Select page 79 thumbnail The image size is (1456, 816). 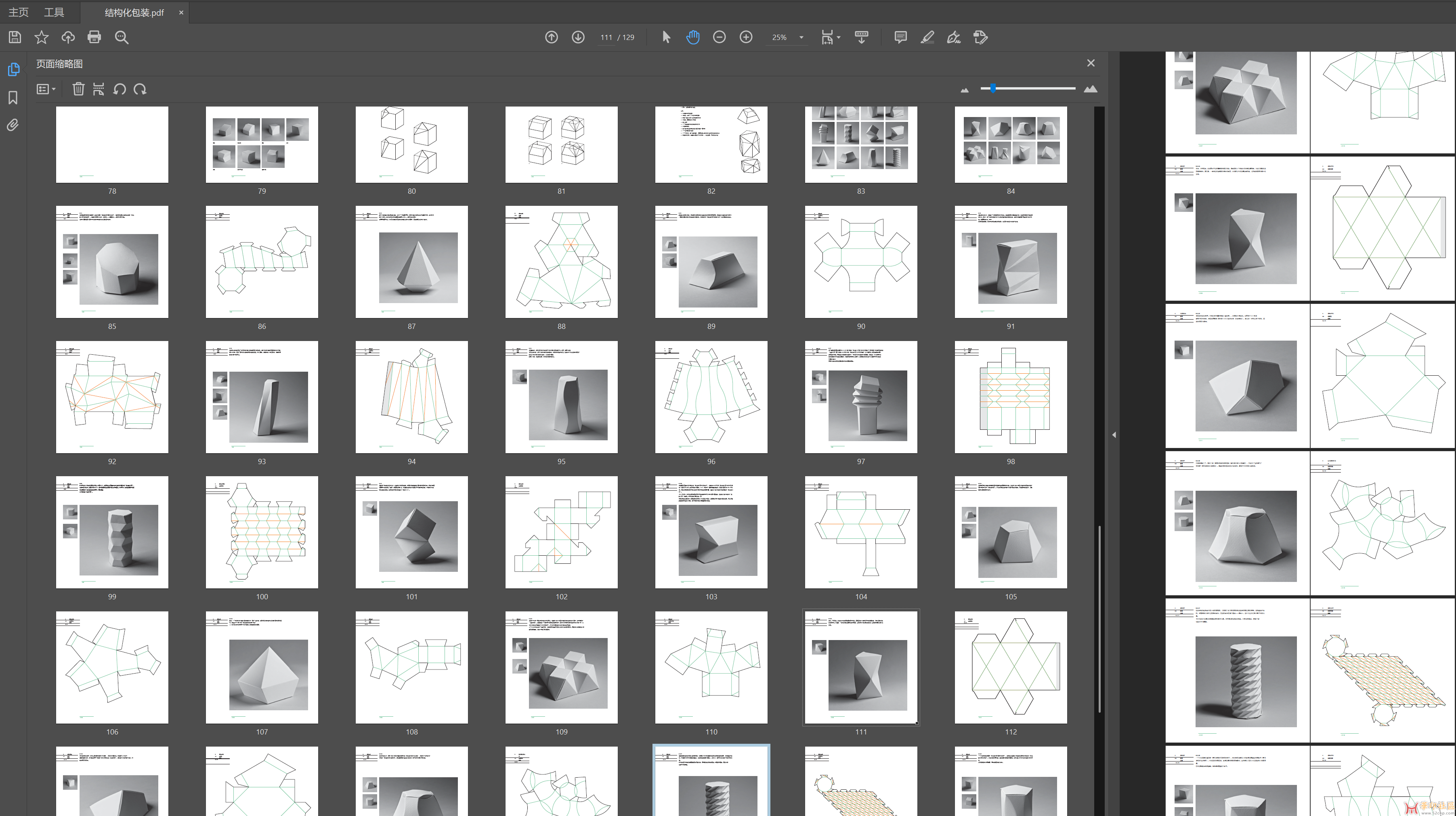point(262,144)
